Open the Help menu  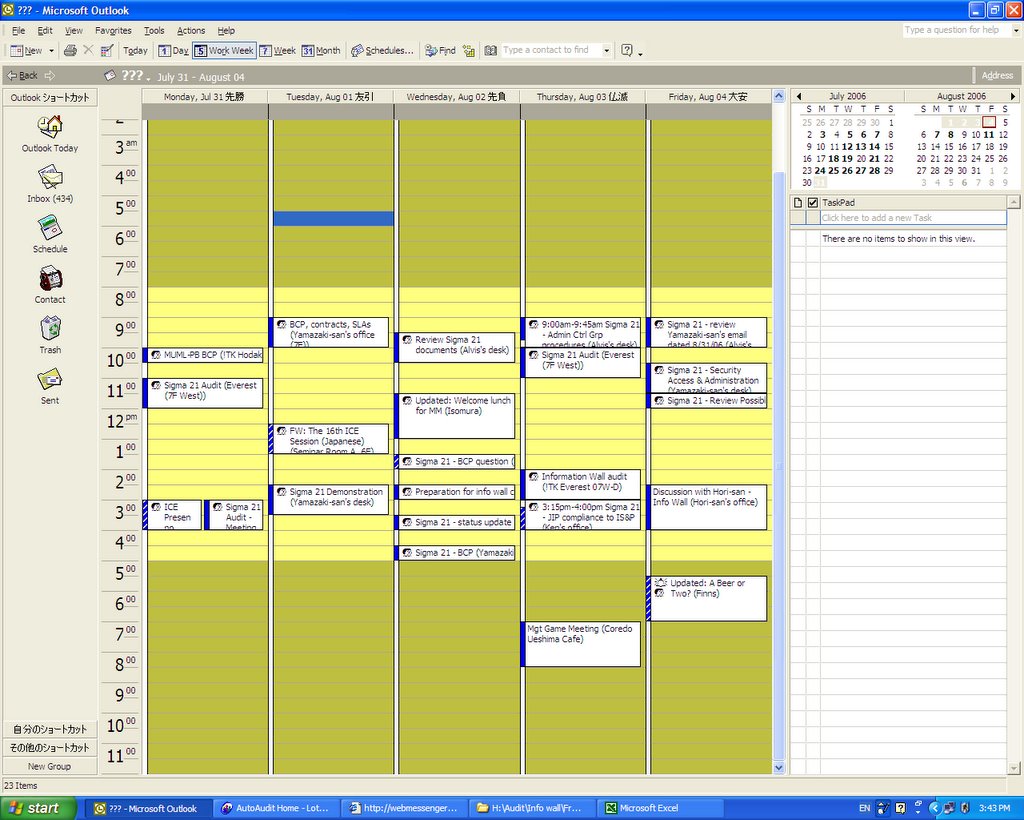pos(226,31)
